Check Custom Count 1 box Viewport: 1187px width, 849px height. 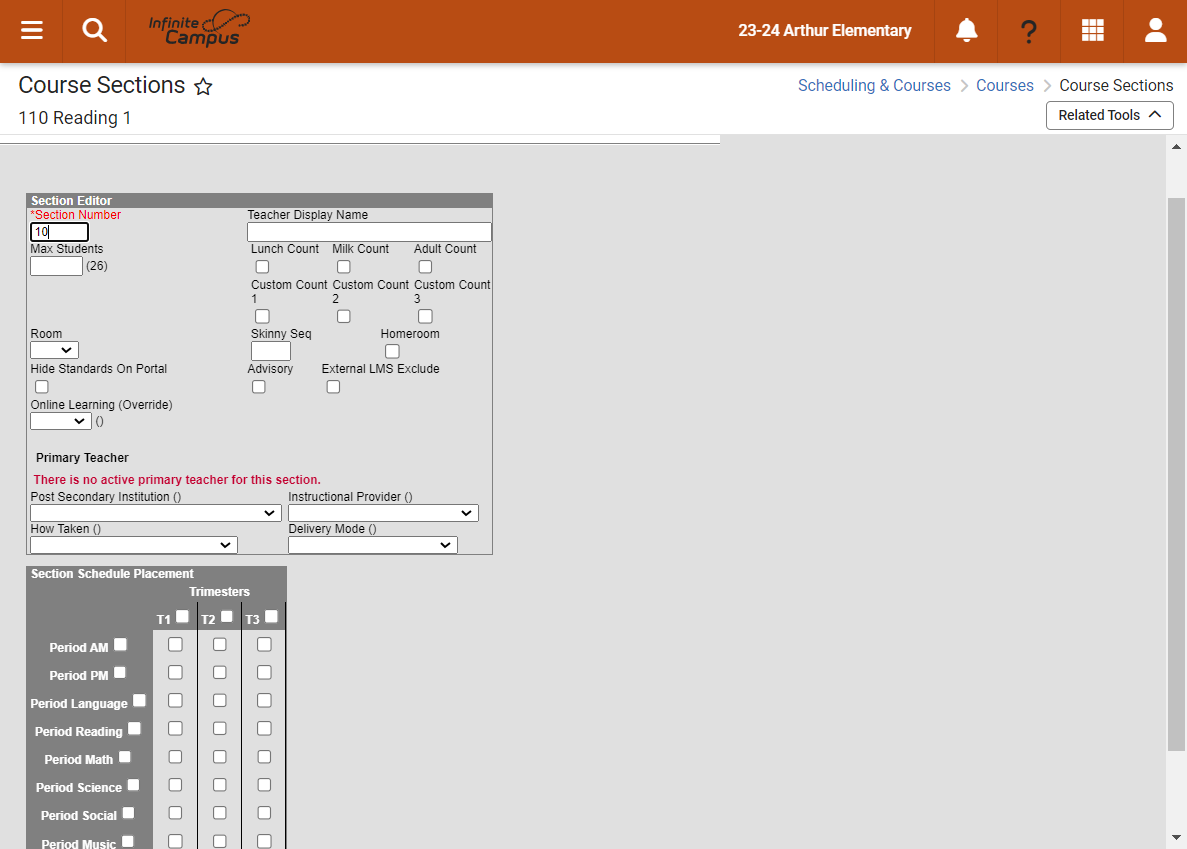click(262, 316)
